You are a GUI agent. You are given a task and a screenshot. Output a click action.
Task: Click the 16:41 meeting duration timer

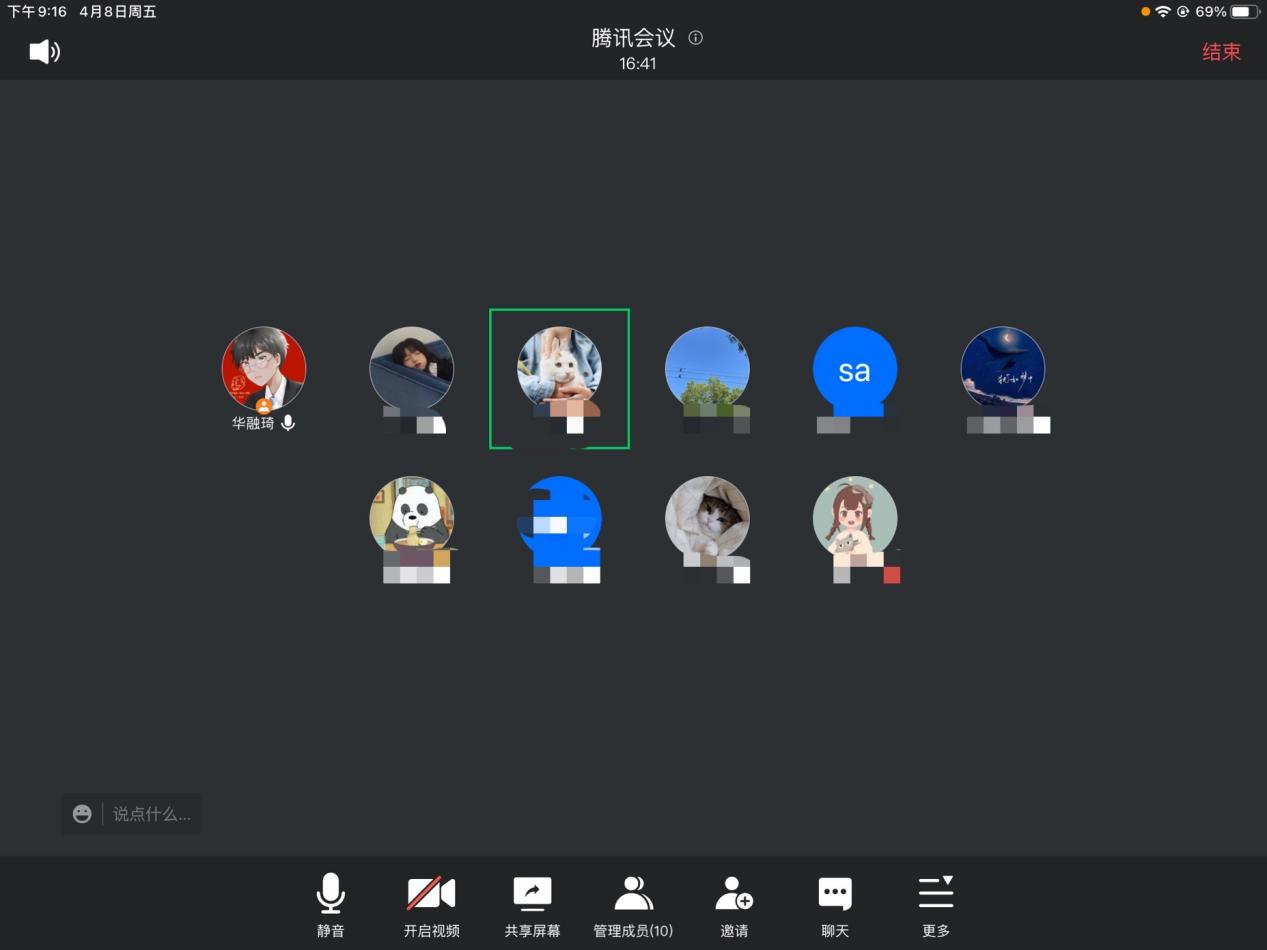(637, 63)
